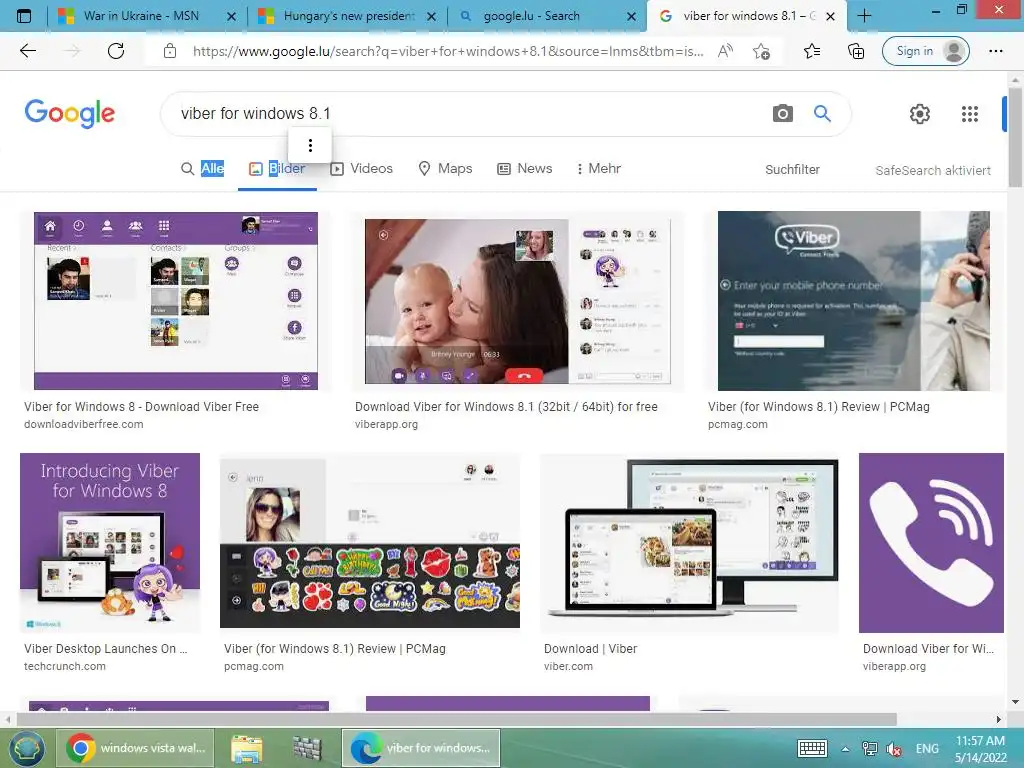This screenshot has height=768, width=1024.
Task: Click downloadviberfree.com source text
Action: (84, 424)
